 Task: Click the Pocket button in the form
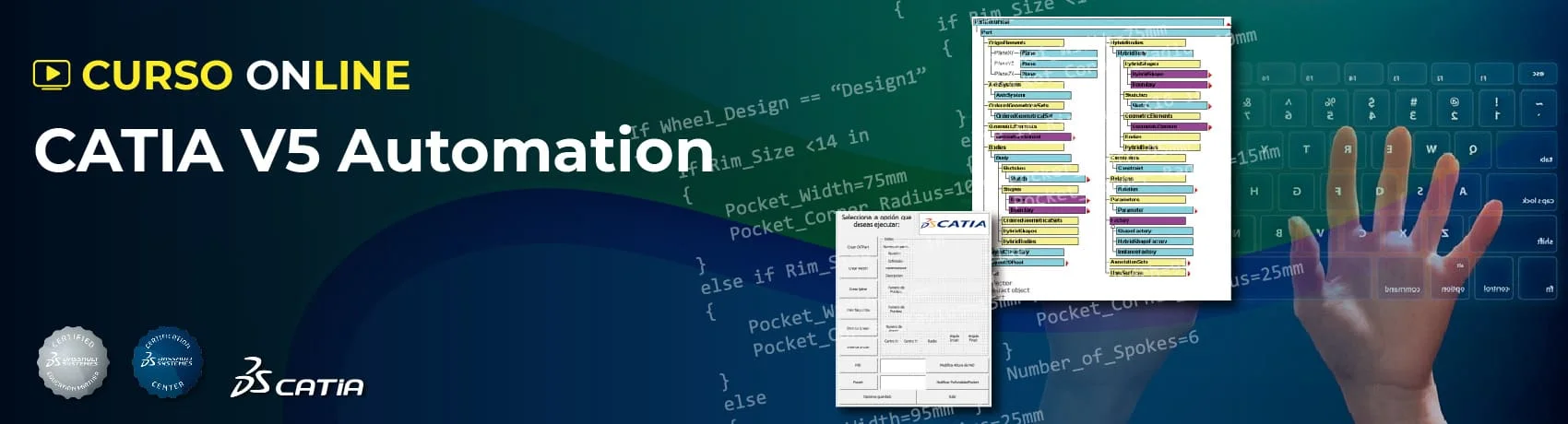point(859,382)
